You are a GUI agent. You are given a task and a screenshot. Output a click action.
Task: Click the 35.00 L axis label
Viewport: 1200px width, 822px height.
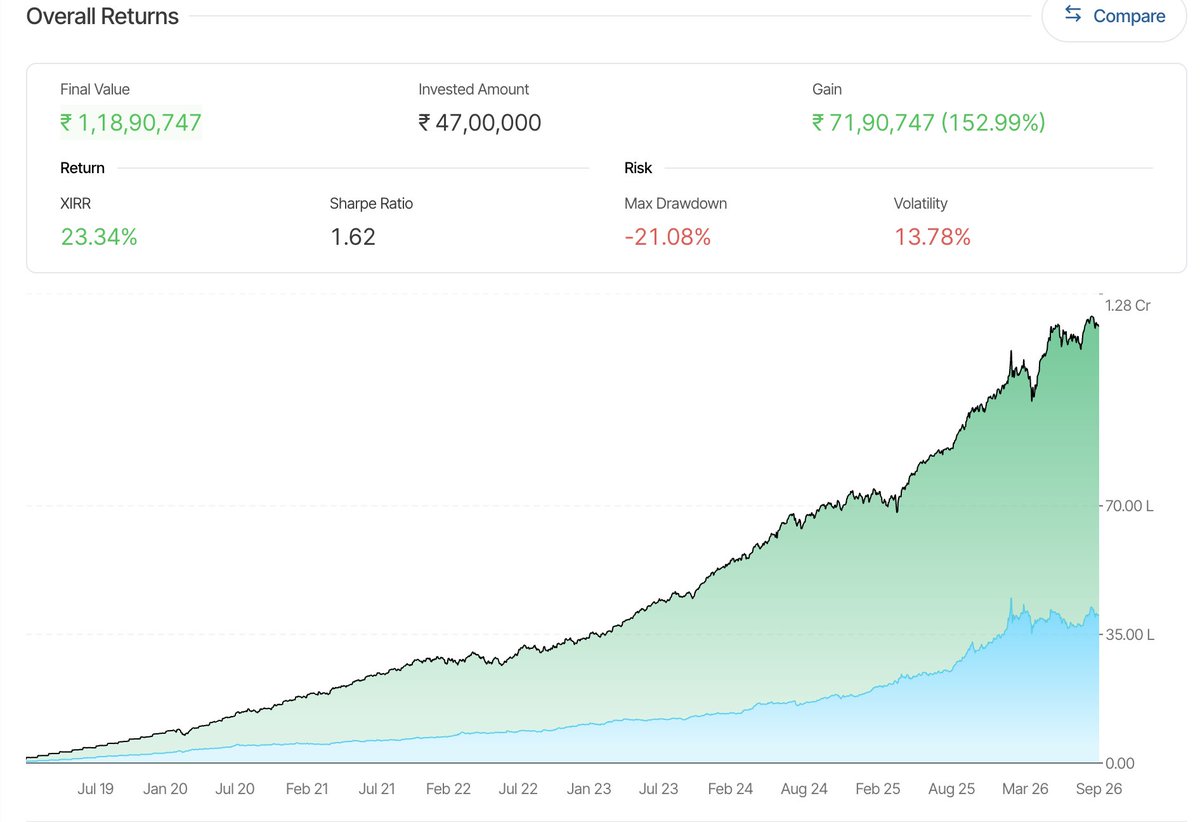coord(1129,635)
